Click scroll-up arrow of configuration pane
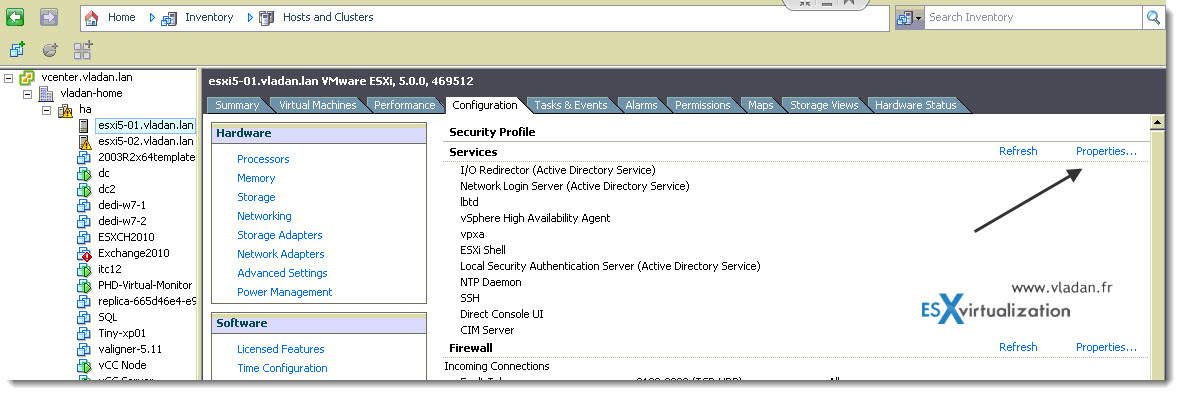Image resolution: width=1181 pixels, height=395 pixels. pyautogui.click(x=1159, y=123)
